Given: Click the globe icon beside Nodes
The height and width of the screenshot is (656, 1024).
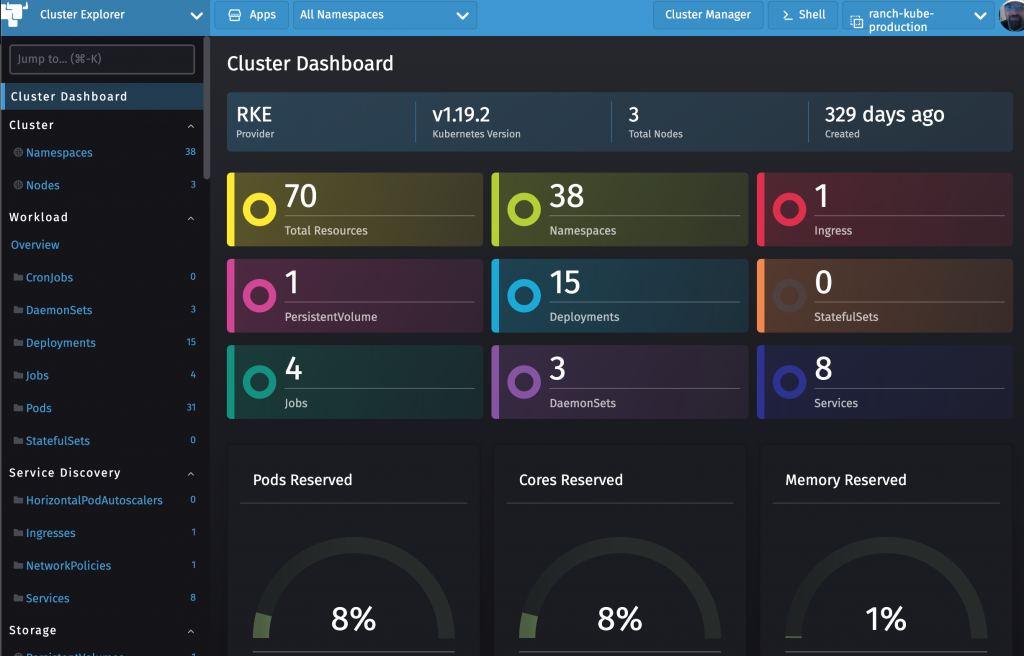Looking at the screenshot, I should coord(18,186).
